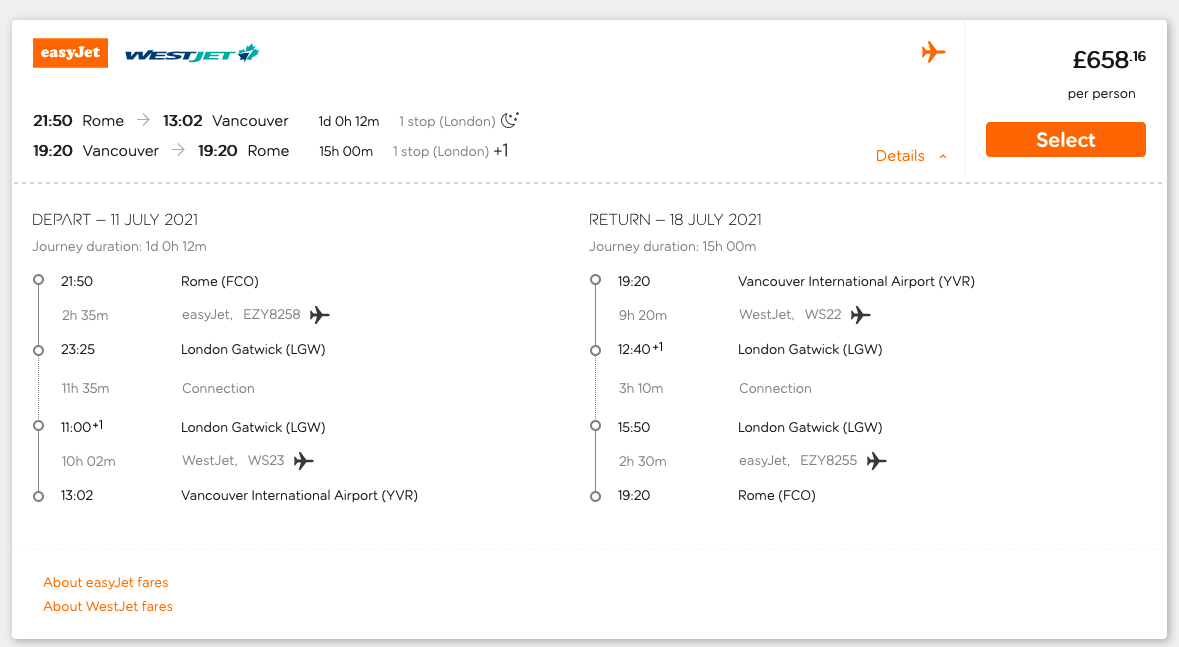
Task: Click the 21:50 Rome departure timeline marker
Action: click(38, 280)
